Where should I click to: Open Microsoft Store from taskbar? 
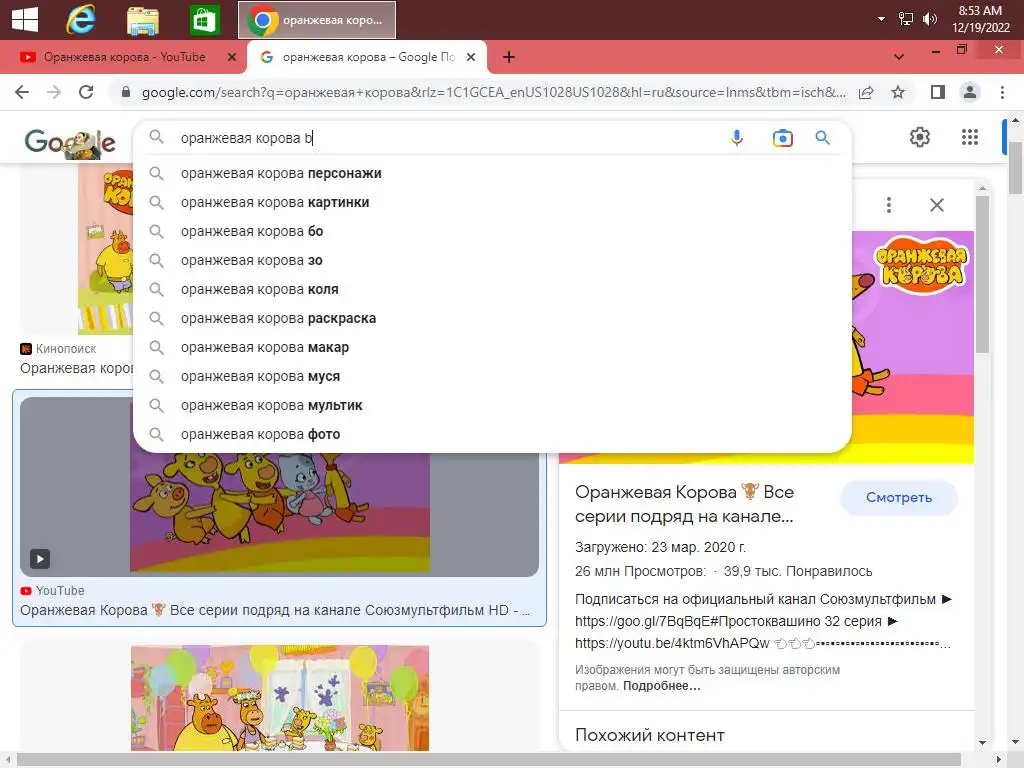[x=204, y=20]
